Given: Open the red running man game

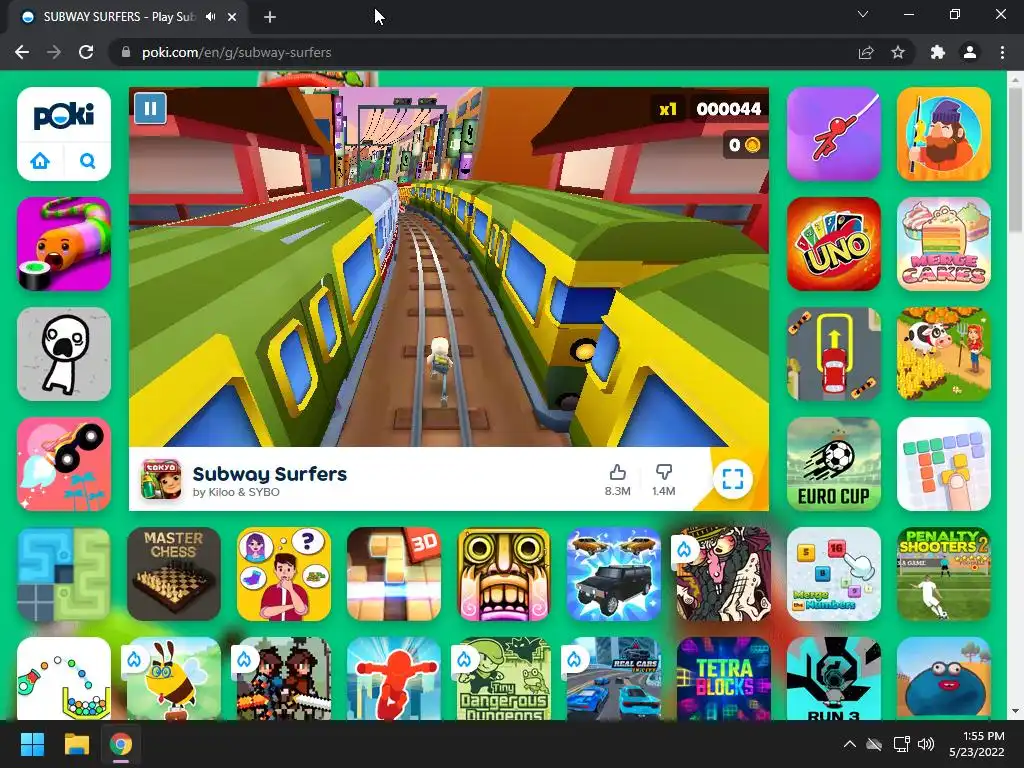Looking at the screenshot, I should [394, 679].
